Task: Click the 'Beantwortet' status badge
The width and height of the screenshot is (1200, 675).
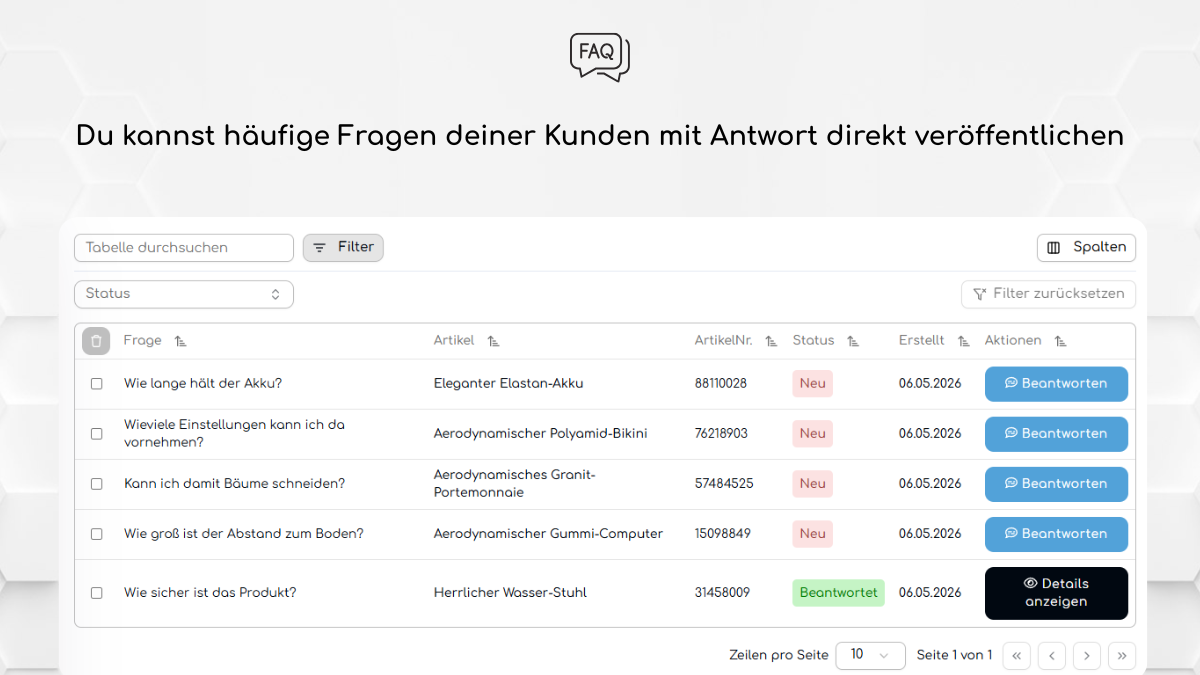Action: 839,593
